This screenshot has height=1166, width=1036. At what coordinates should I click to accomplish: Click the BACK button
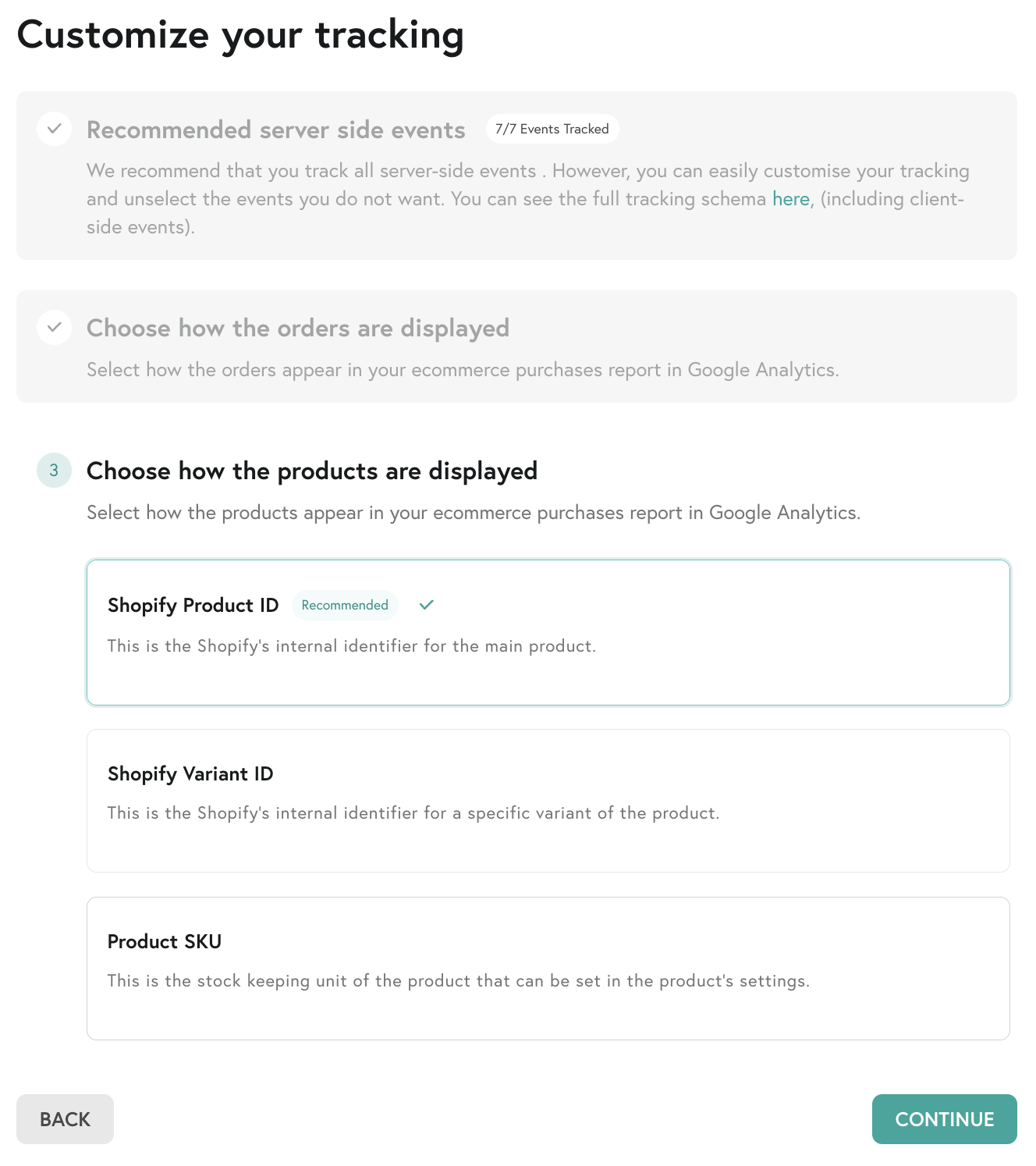pyautogui.click(x=65, y=1119)
